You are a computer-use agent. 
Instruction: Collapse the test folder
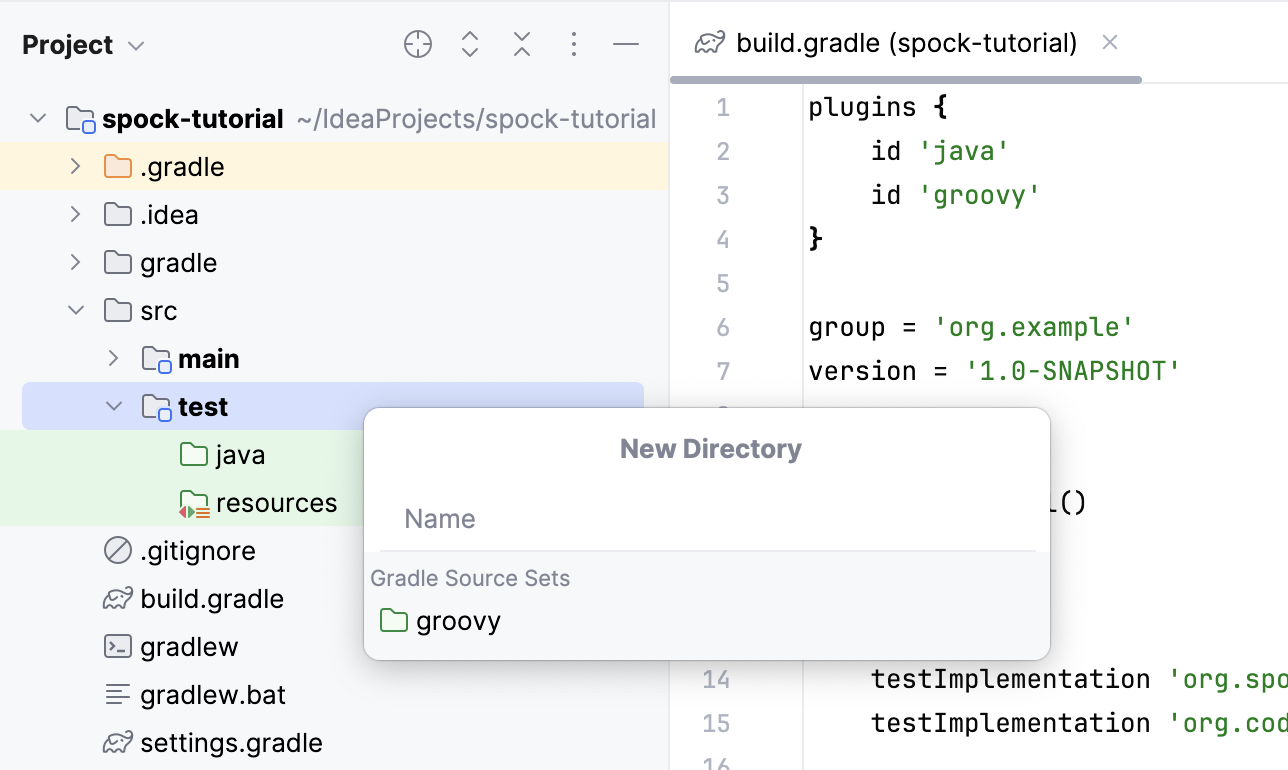coord(112,406)
